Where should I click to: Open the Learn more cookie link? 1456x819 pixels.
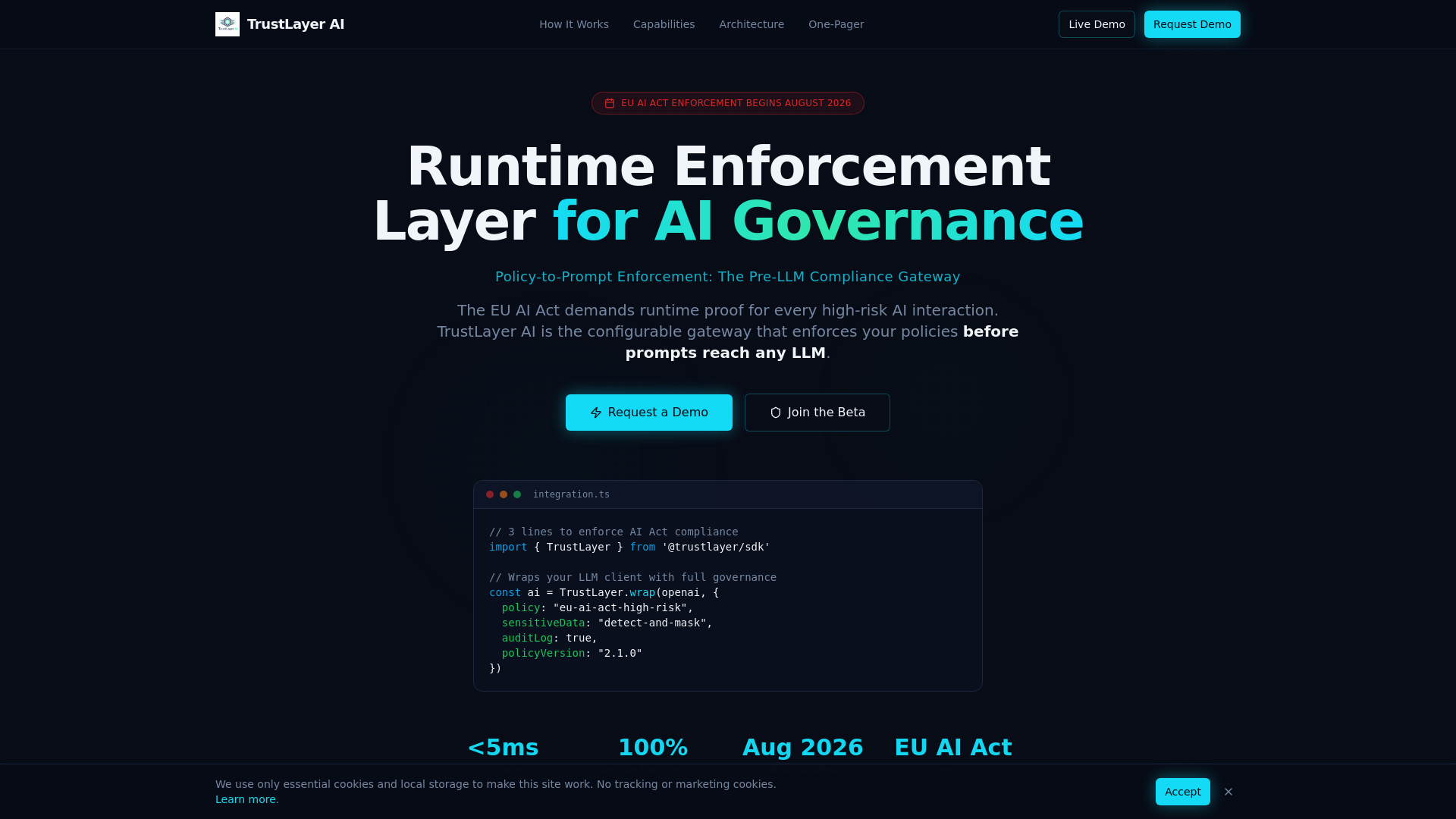[246, 799]
